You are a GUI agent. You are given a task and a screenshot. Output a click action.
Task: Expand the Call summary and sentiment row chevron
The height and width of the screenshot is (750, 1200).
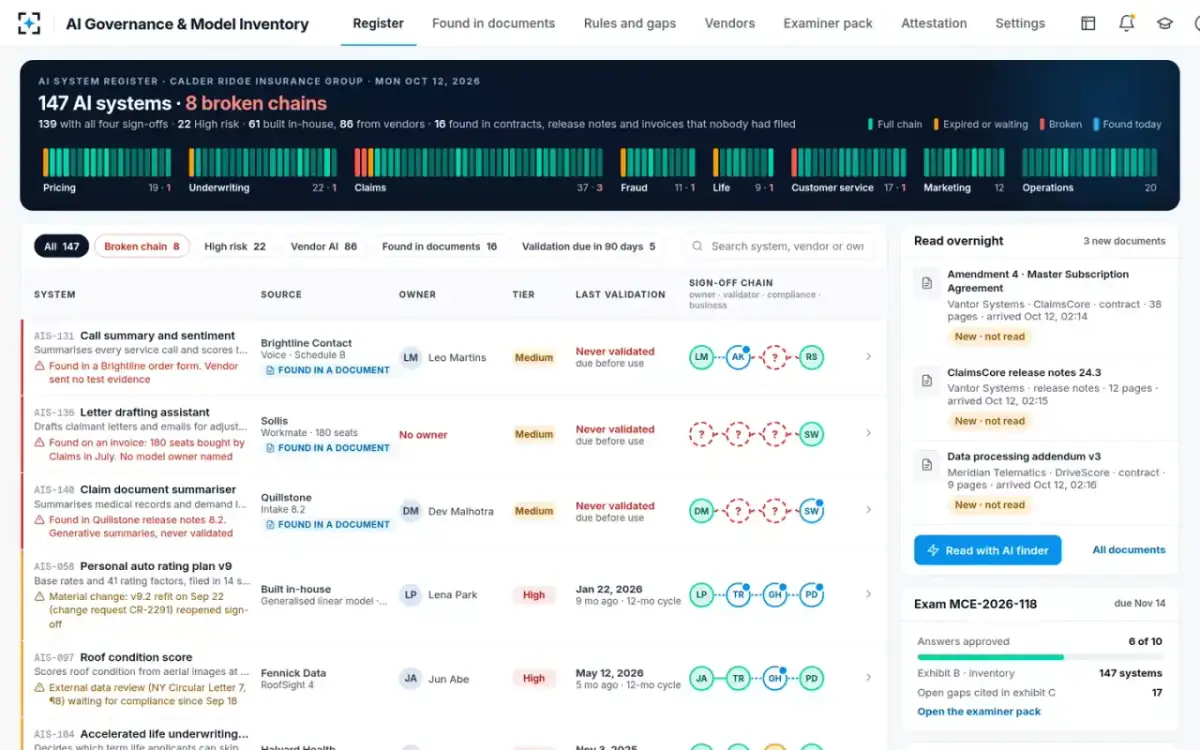(868, 357)
